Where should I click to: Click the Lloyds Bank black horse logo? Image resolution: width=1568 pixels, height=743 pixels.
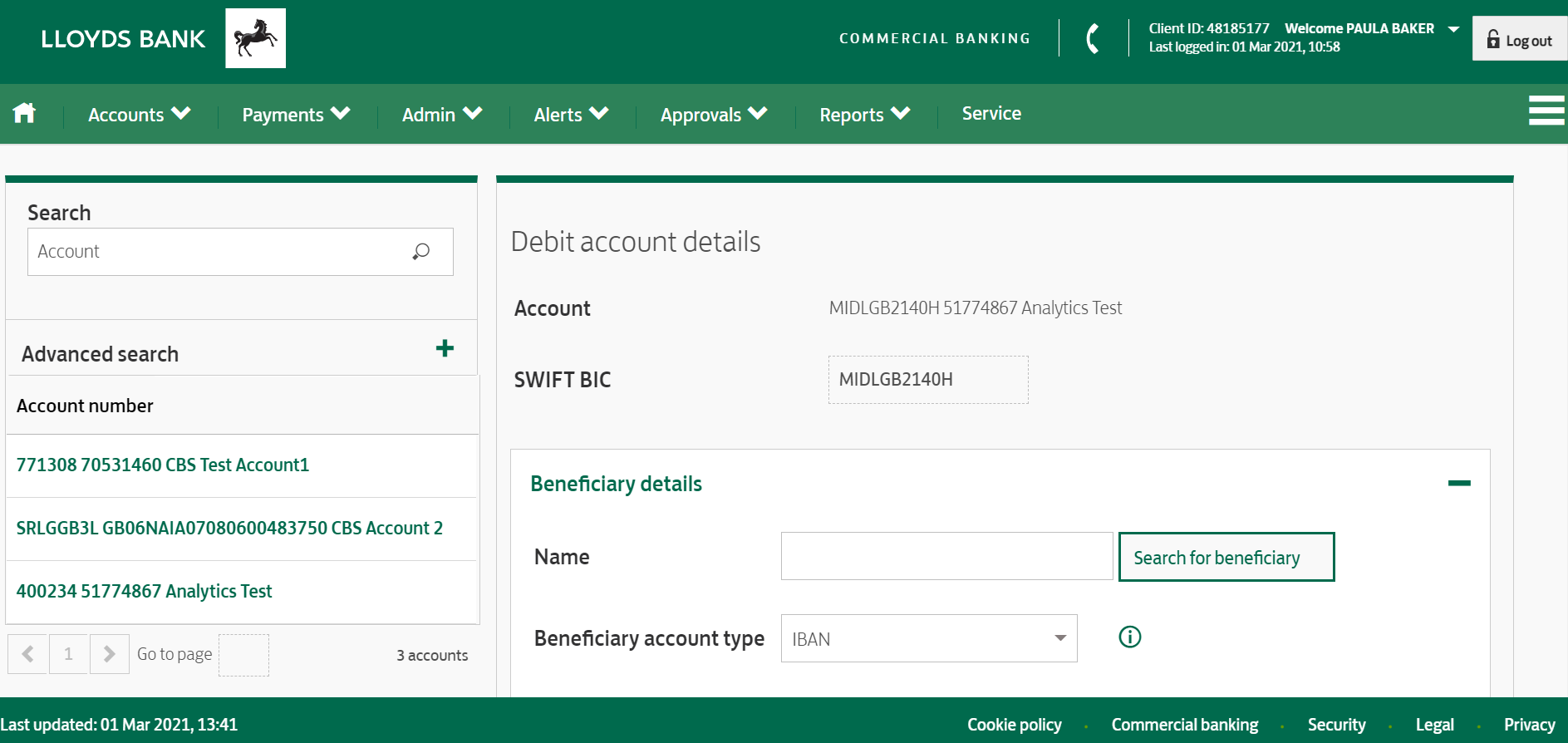click(x=255, y=38)
